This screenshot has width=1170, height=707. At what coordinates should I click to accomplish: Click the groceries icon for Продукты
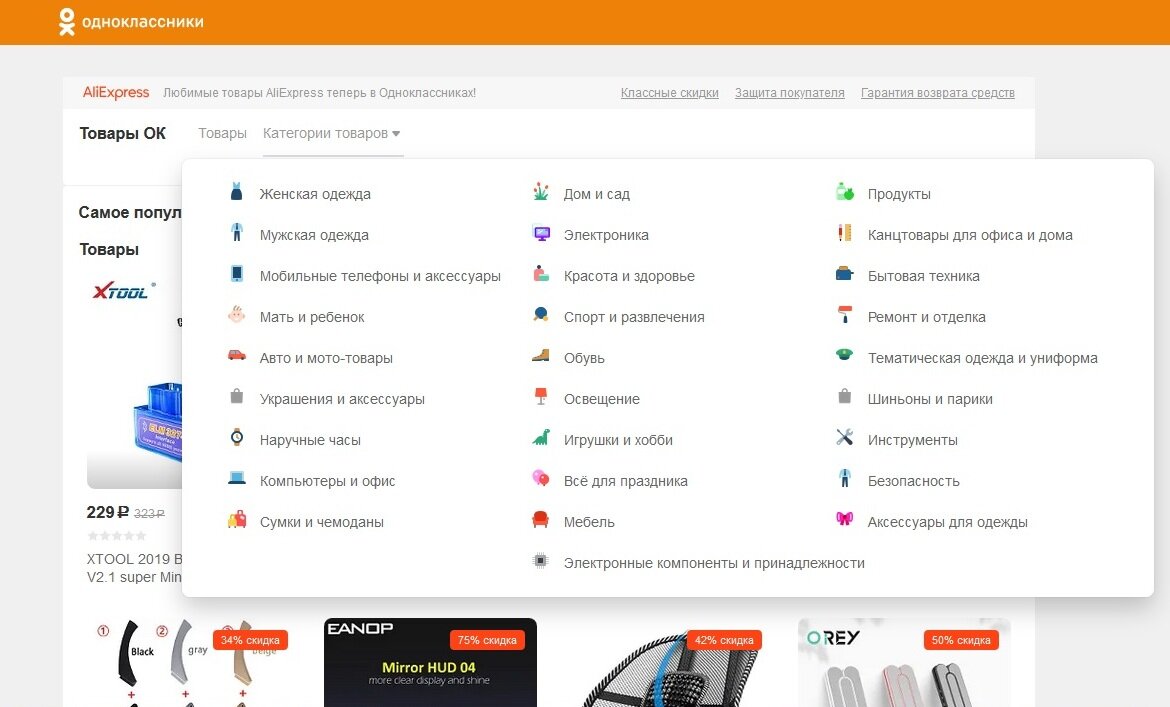tap(845, 192)
